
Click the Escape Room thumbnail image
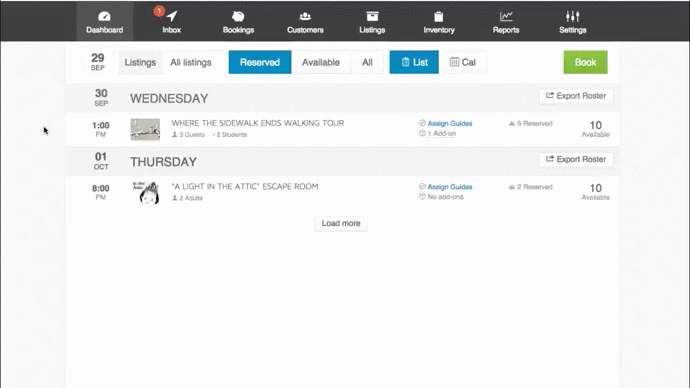(145, 193)
